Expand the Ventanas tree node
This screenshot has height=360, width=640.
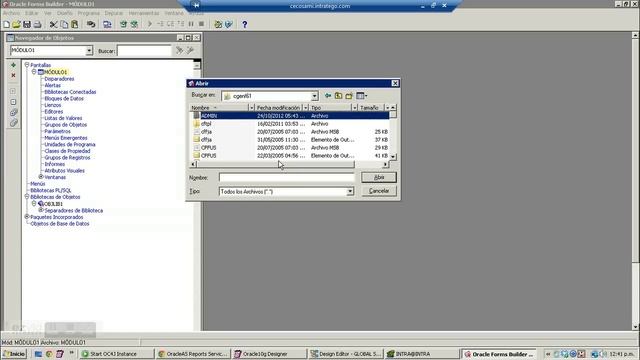click(x=41, y=177)
